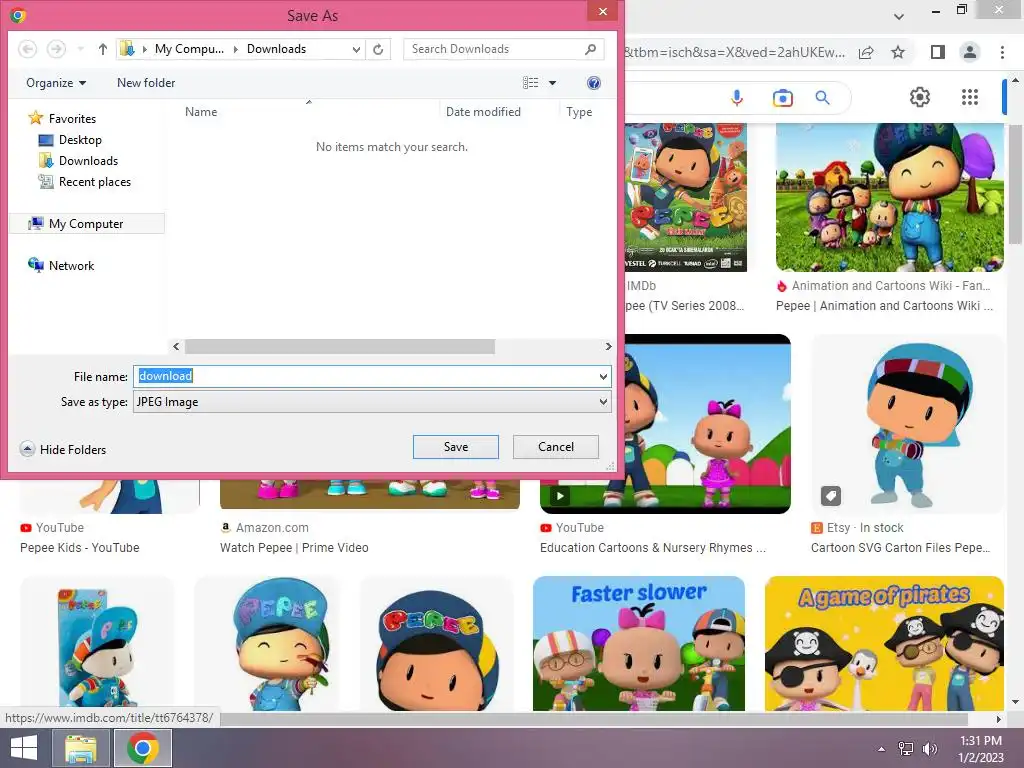
Task: Click the Back arrow in Save As dialog
Action: pyautogui.click(x=27, y=49)
